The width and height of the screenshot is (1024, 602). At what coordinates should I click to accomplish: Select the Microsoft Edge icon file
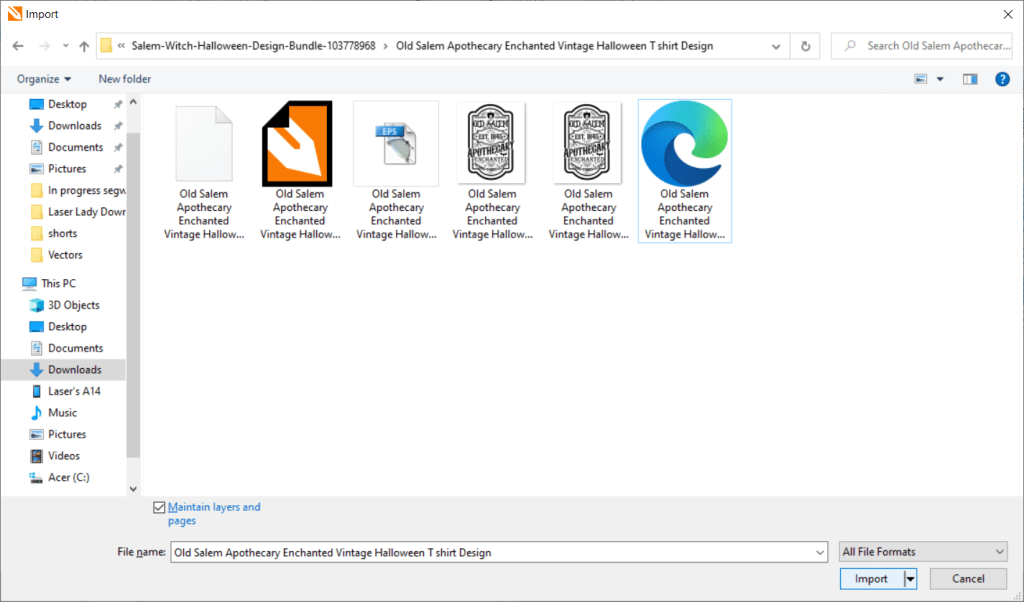pyautogui.click(x=684, y=144)
